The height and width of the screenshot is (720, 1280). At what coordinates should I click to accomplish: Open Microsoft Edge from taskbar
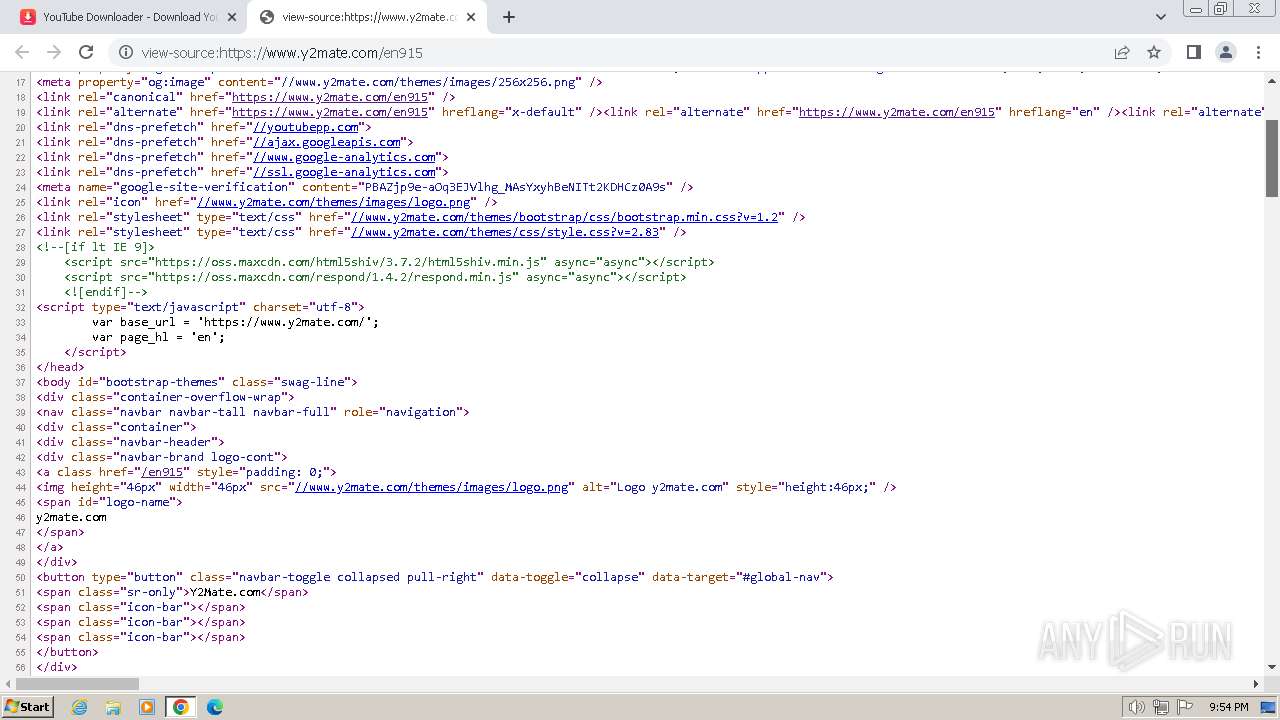point(215,707)
